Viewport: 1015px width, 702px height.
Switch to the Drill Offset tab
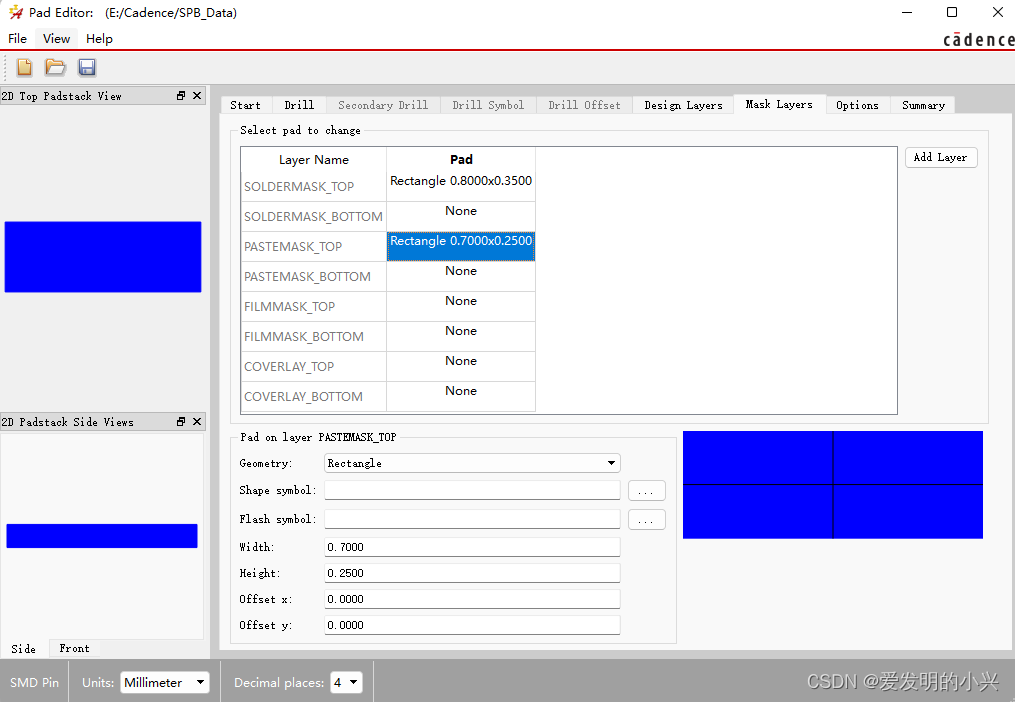585,105
